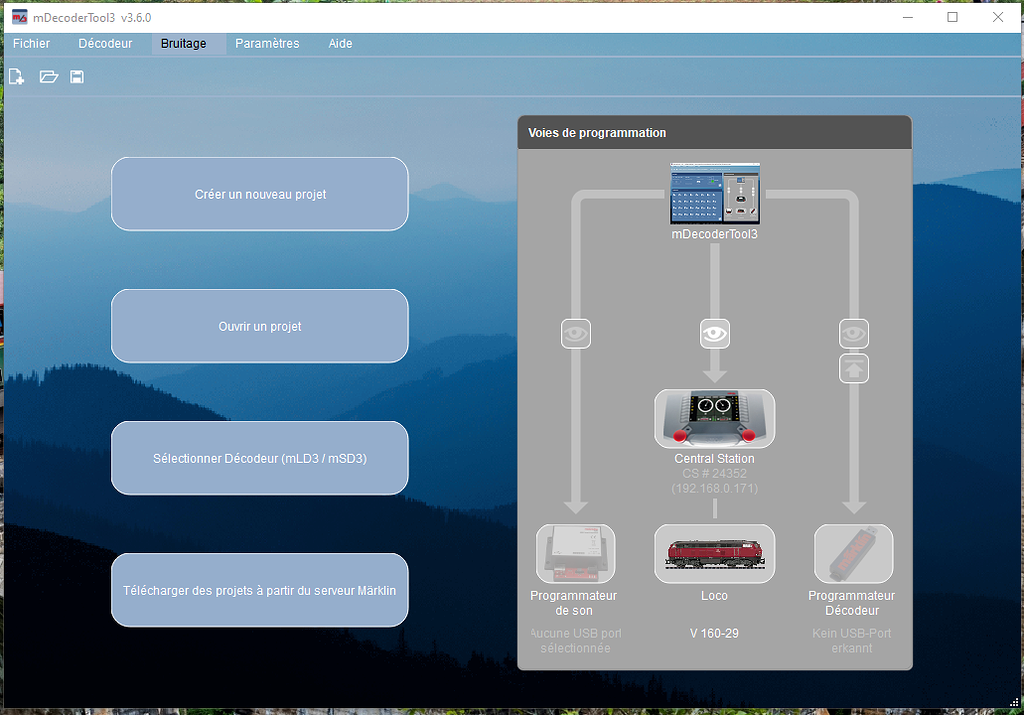Screen dimensions: 1024x715
Task: Toggle the eye icon on the center path
Action: [x=714, y=334]
